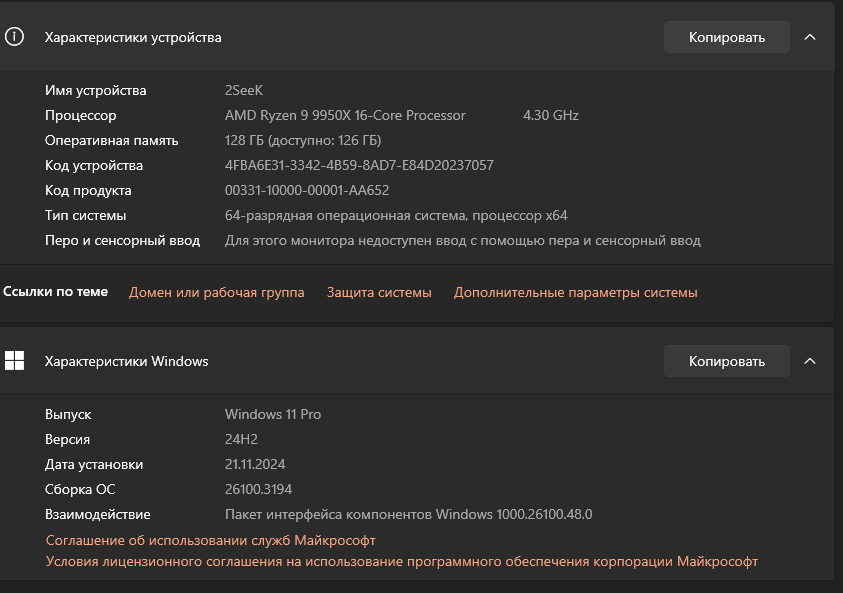Click the 128 ГБ memory value
The height and width of the screenshot is (593, 843).
pos(303,140)
